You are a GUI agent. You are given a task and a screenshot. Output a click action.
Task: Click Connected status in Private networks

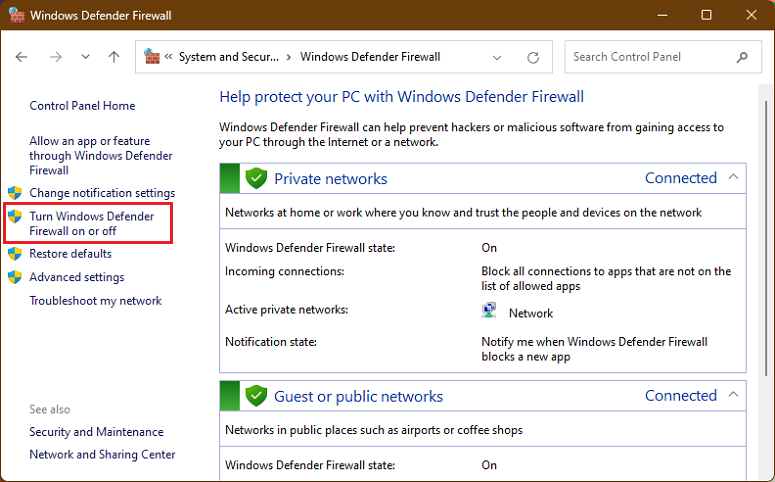tap(681, 178)
